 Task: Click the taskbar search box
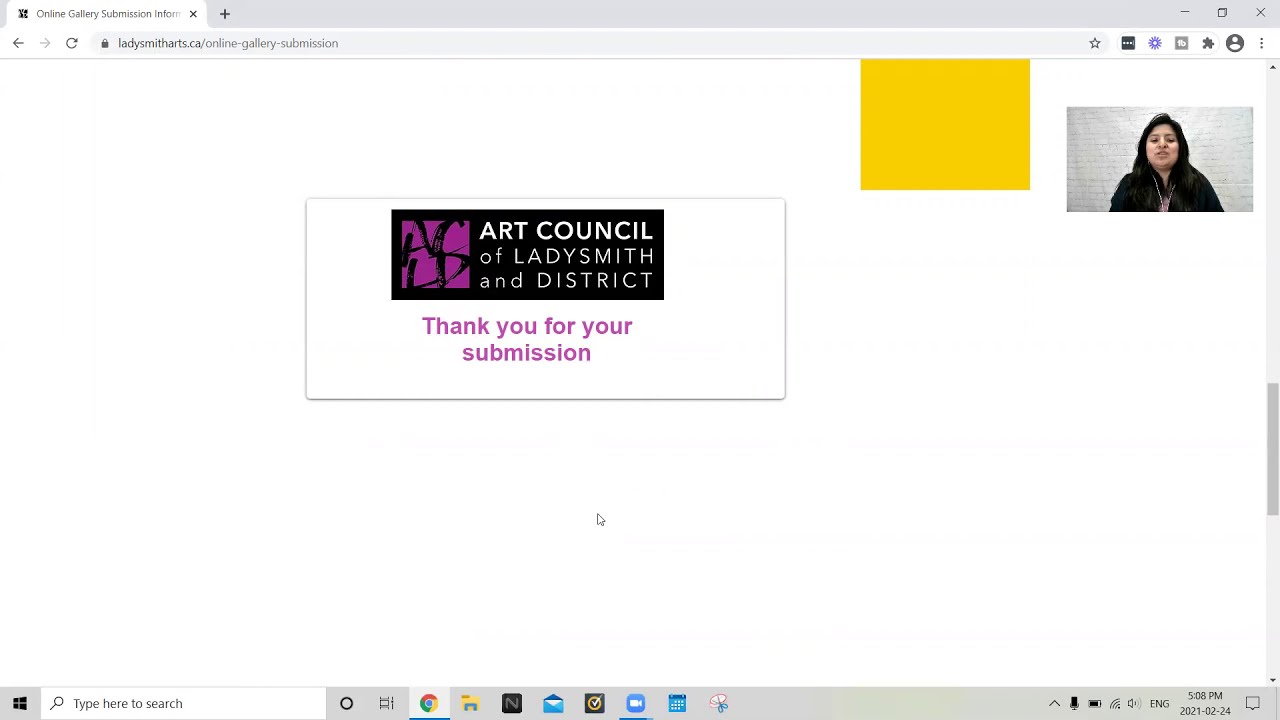coord(183,703)
